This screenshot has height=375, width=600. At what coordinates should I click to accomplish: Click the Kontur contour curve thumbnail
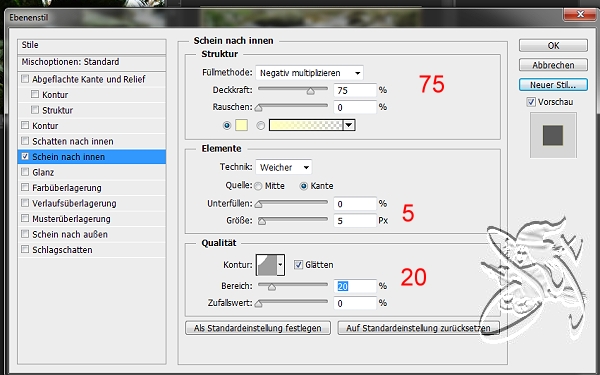coord(267,265)
